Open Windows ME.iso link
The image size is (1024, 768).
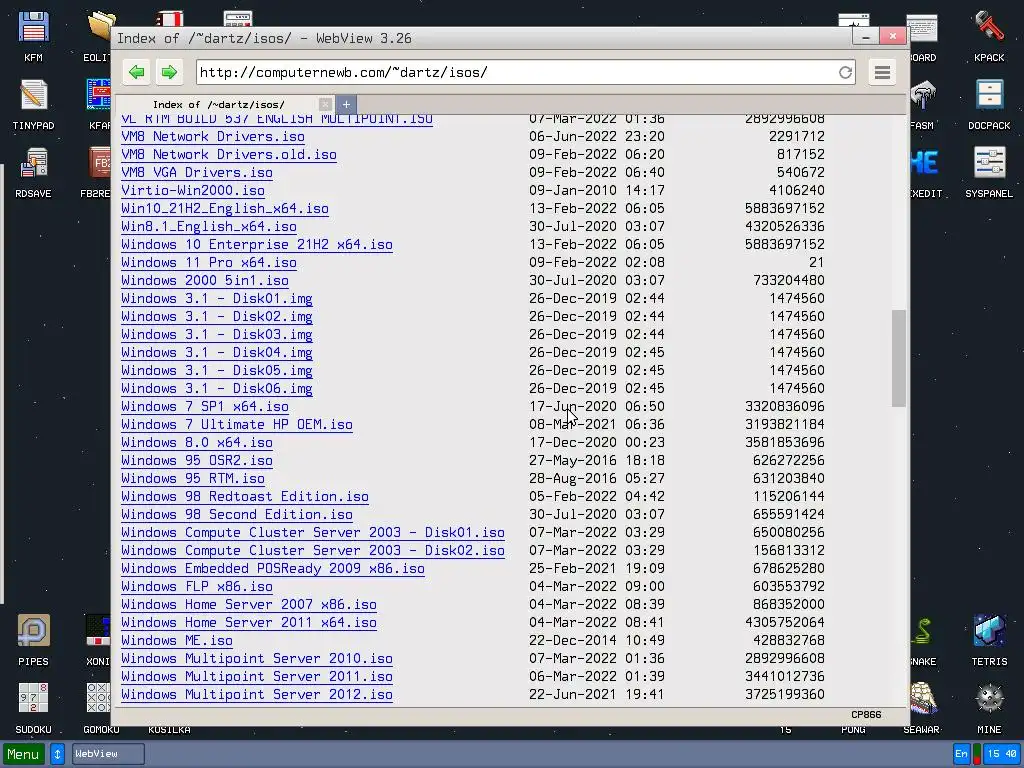click(x=177, y=641)
